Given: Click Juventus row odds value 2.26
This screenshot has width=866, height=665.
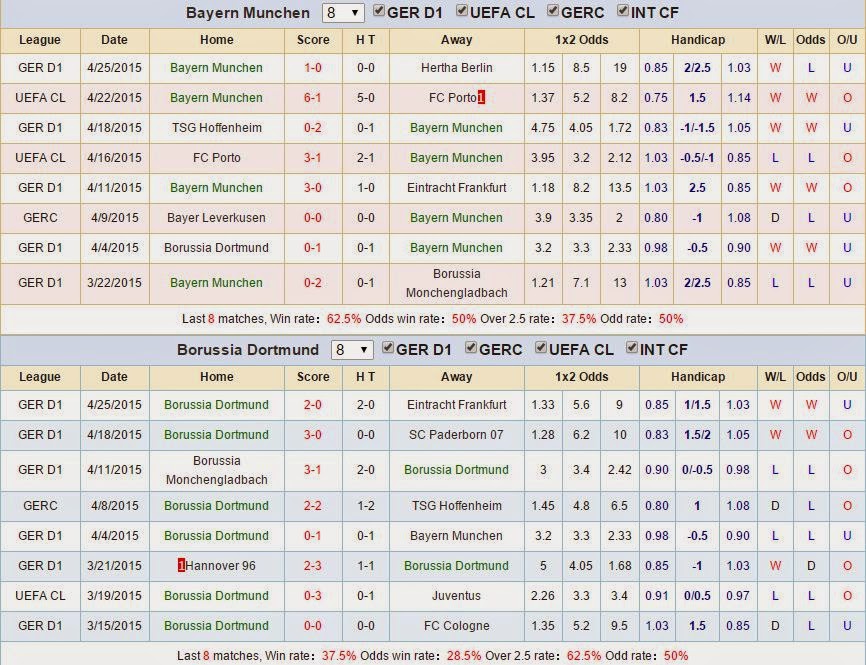Looking at the screenshot, I should pyautogui.click(x=542, y=595).
